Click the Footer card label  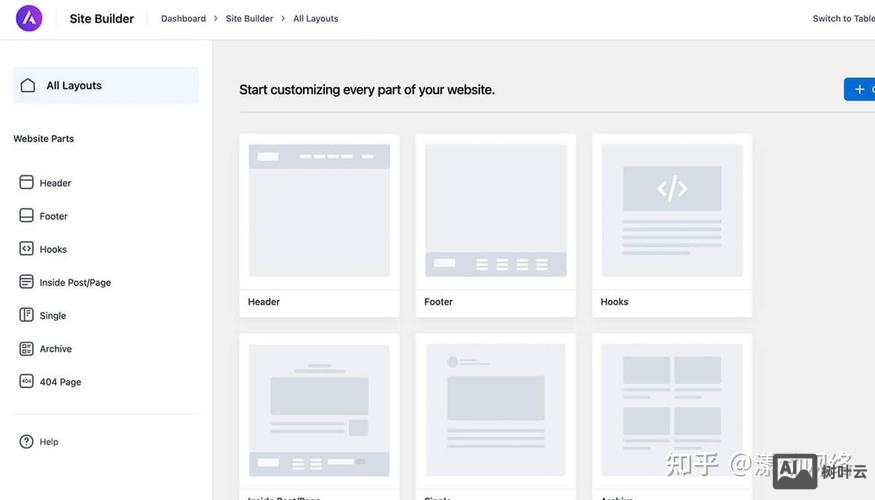click(x=439, y=302)
